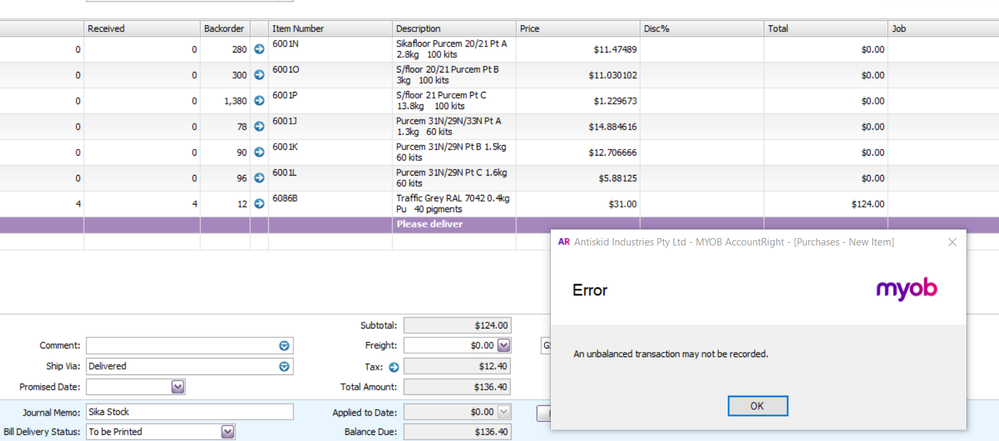Select the purple Please deliver row

click(x=453, y=225)
